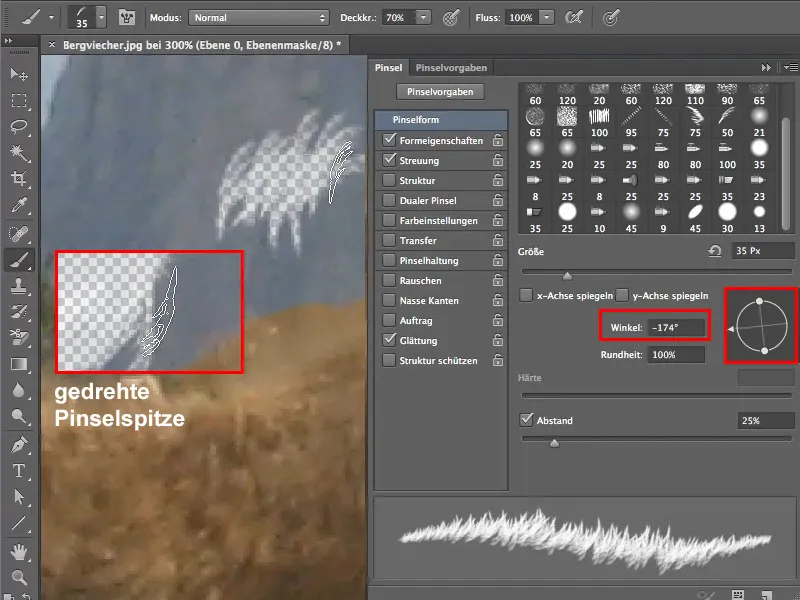Select the Hand tool
Viewport: 800px width, 600px height.
pos(19,552)
